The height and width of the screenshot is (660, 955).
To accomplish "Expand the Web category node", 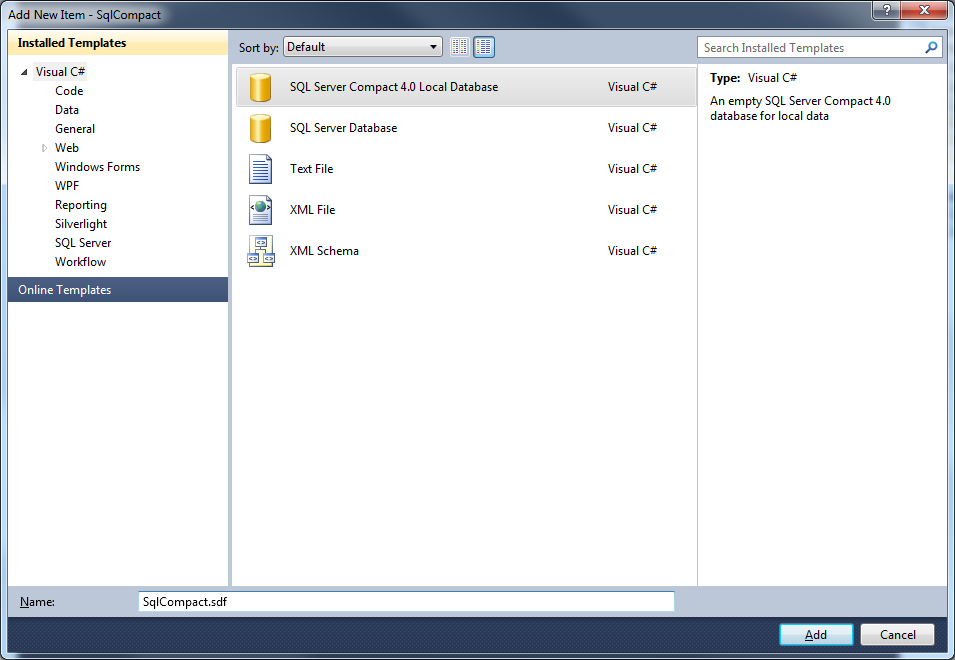I will tap(44, 148).
